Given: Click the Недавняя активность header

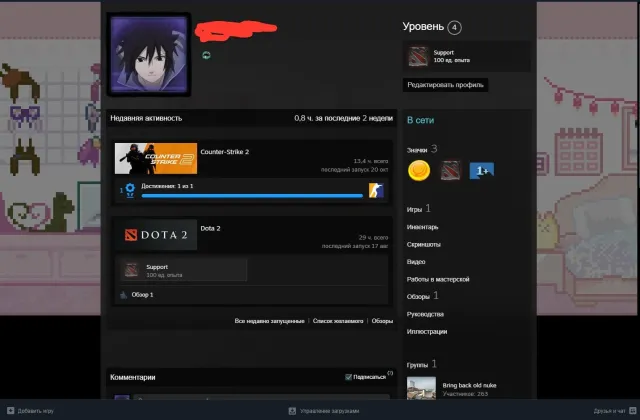Looking at the screenshot, I should point(146,118).
